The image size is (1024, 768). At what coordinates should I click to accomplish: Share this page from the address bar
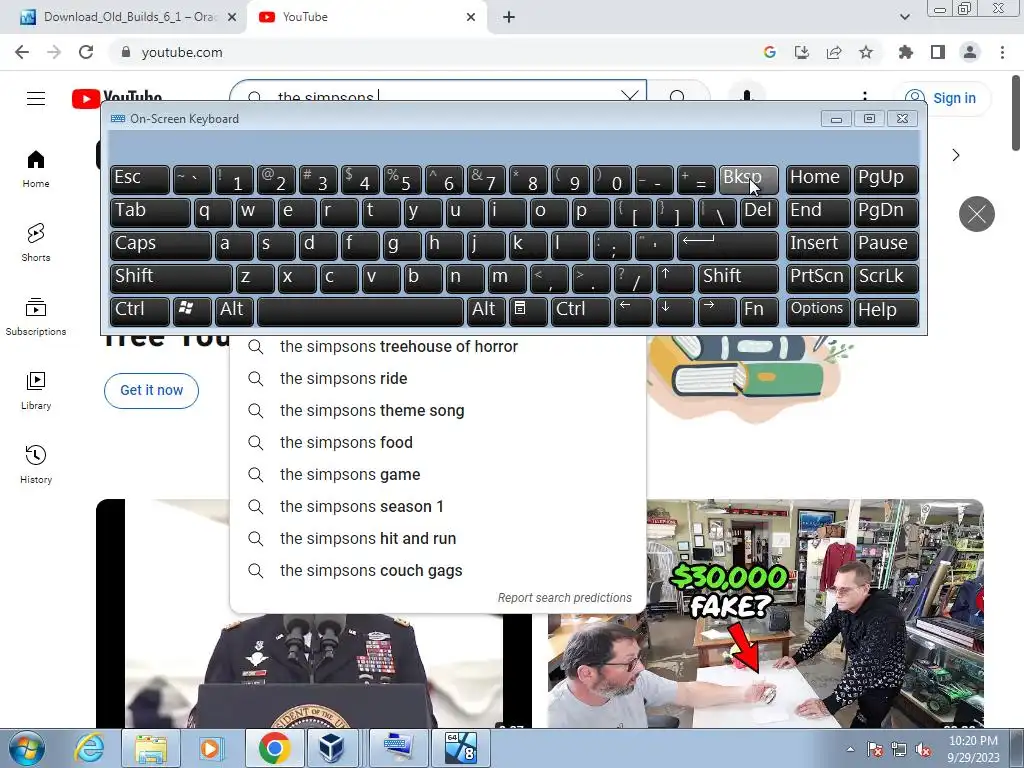click(834, 52)
